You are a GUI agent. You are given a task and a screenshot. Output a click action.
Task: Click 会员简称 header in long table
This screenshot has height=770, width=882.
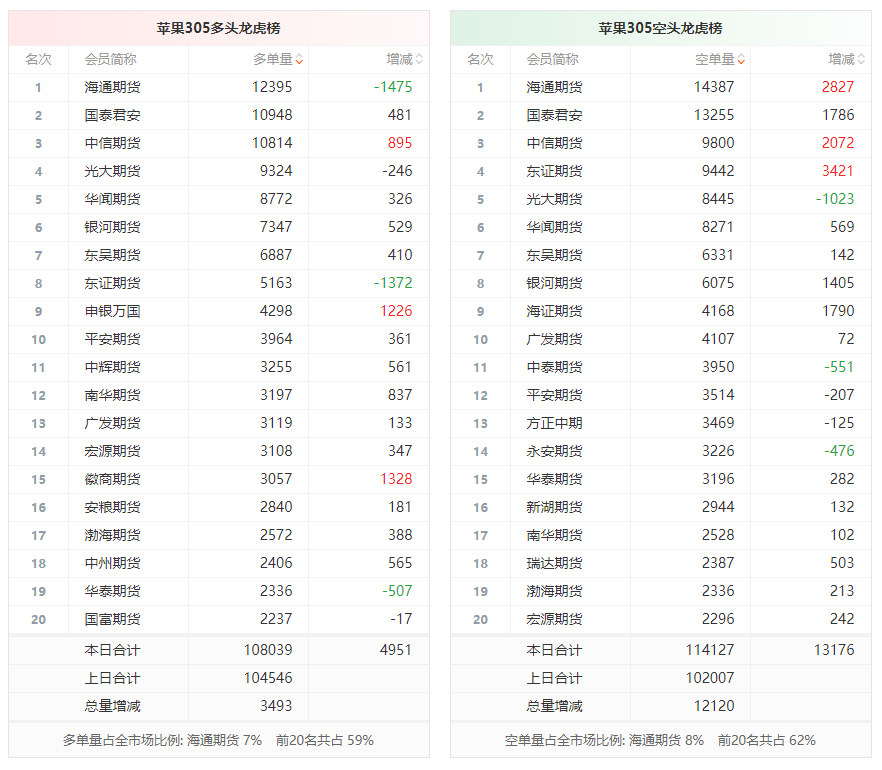pyautogui.click(x=111, y=60)
